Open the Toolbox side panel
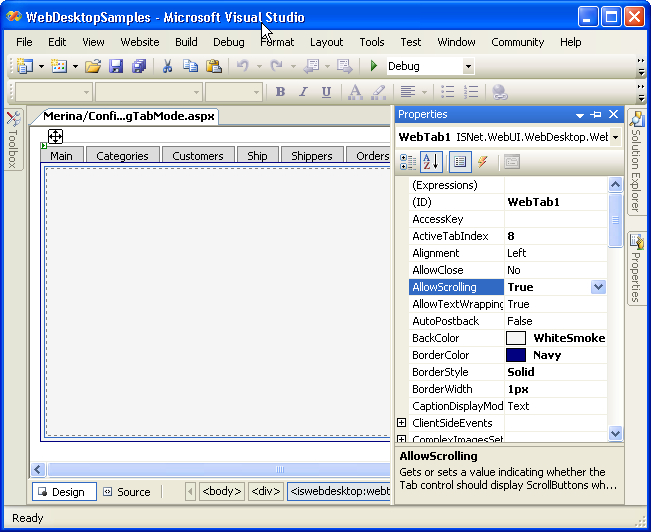Image resolution: width=651 pixels, height=532 pixels. pyautogui.click(x=13, y=141)
